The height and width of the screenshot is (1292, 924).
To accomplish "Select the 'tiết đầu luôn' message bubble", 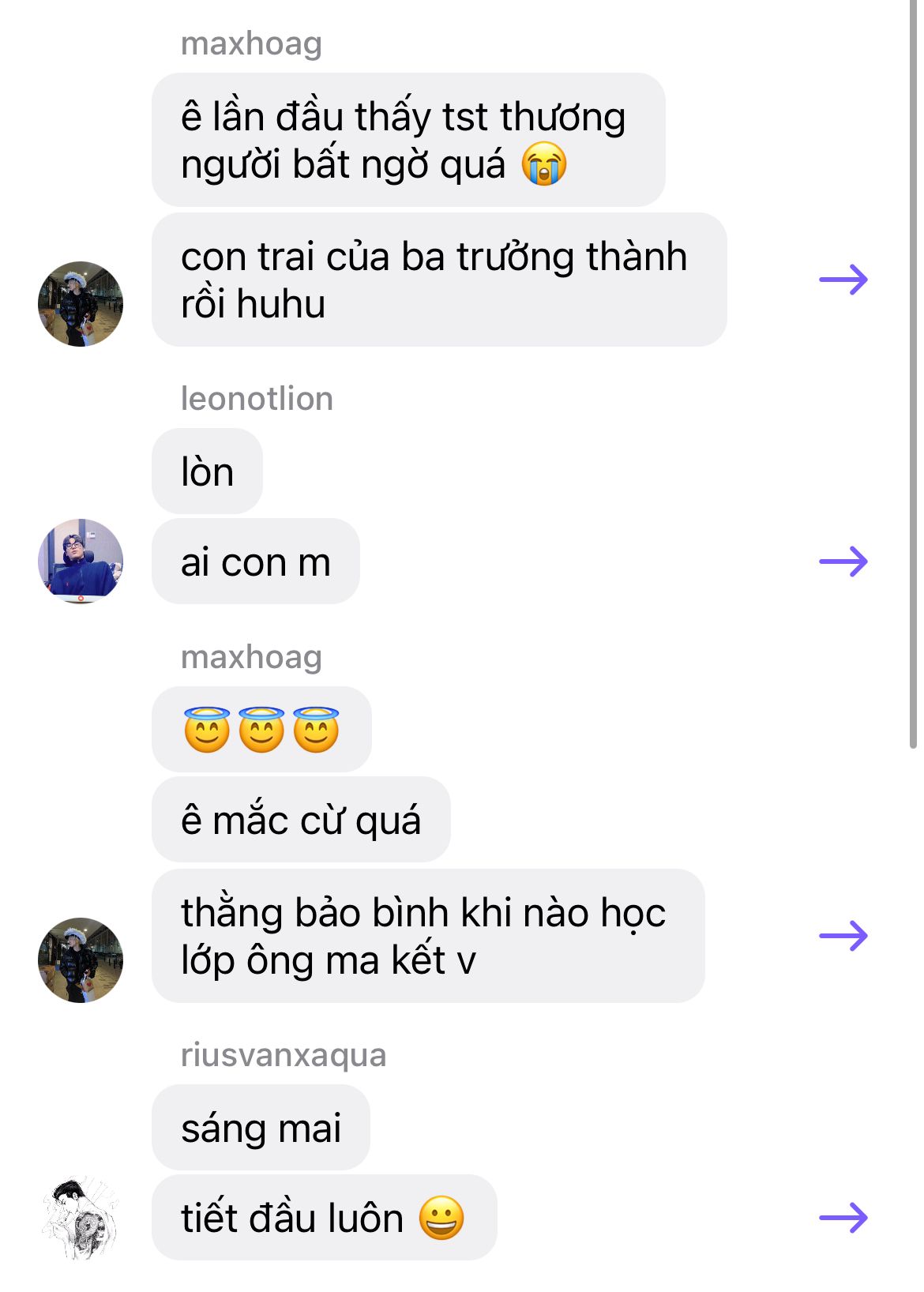I will 325,1217.
